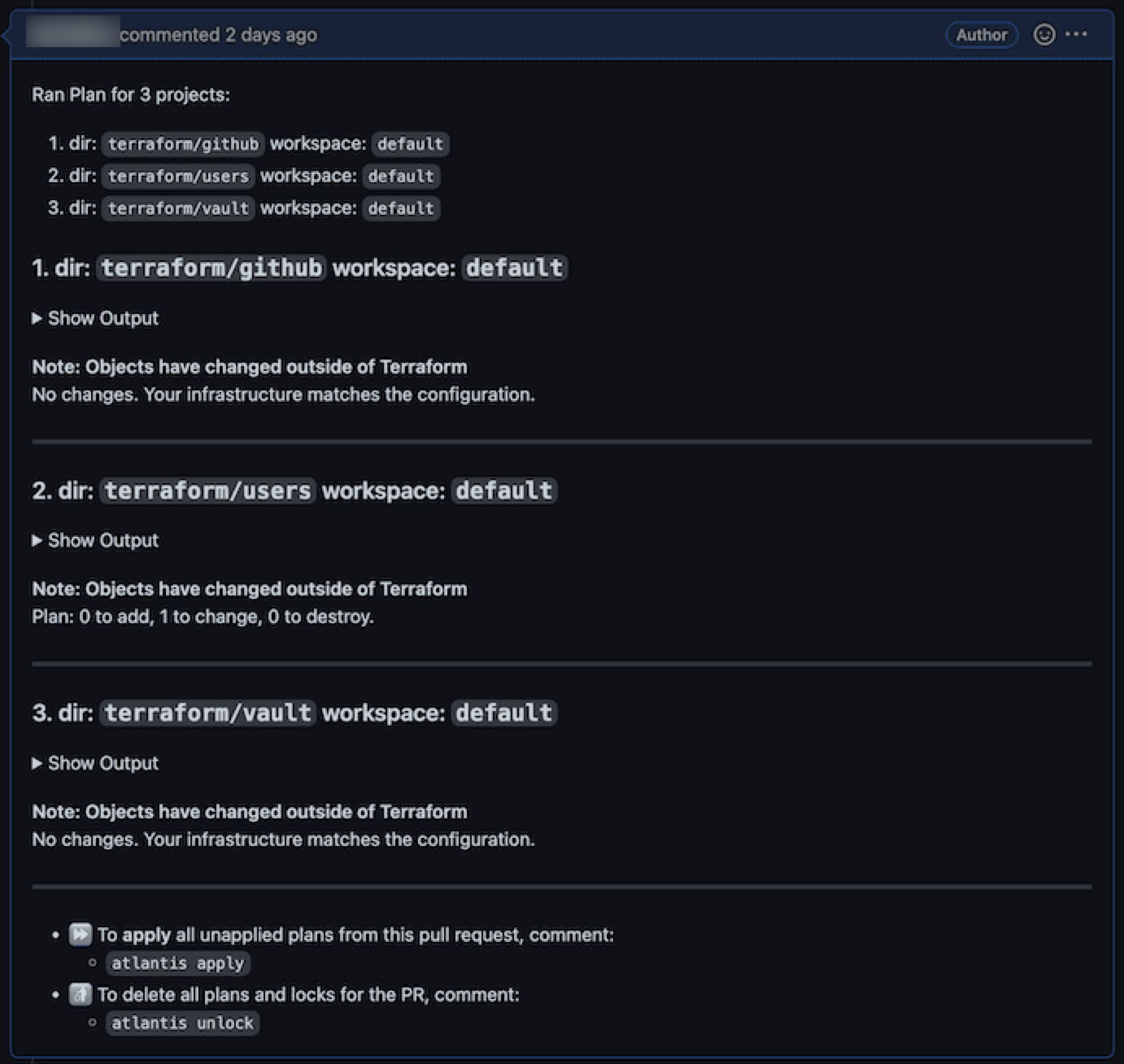Click 'To delete all plans and locks' instruction text
Screen dimensions: 1124x1064
(x=308, y=995)
